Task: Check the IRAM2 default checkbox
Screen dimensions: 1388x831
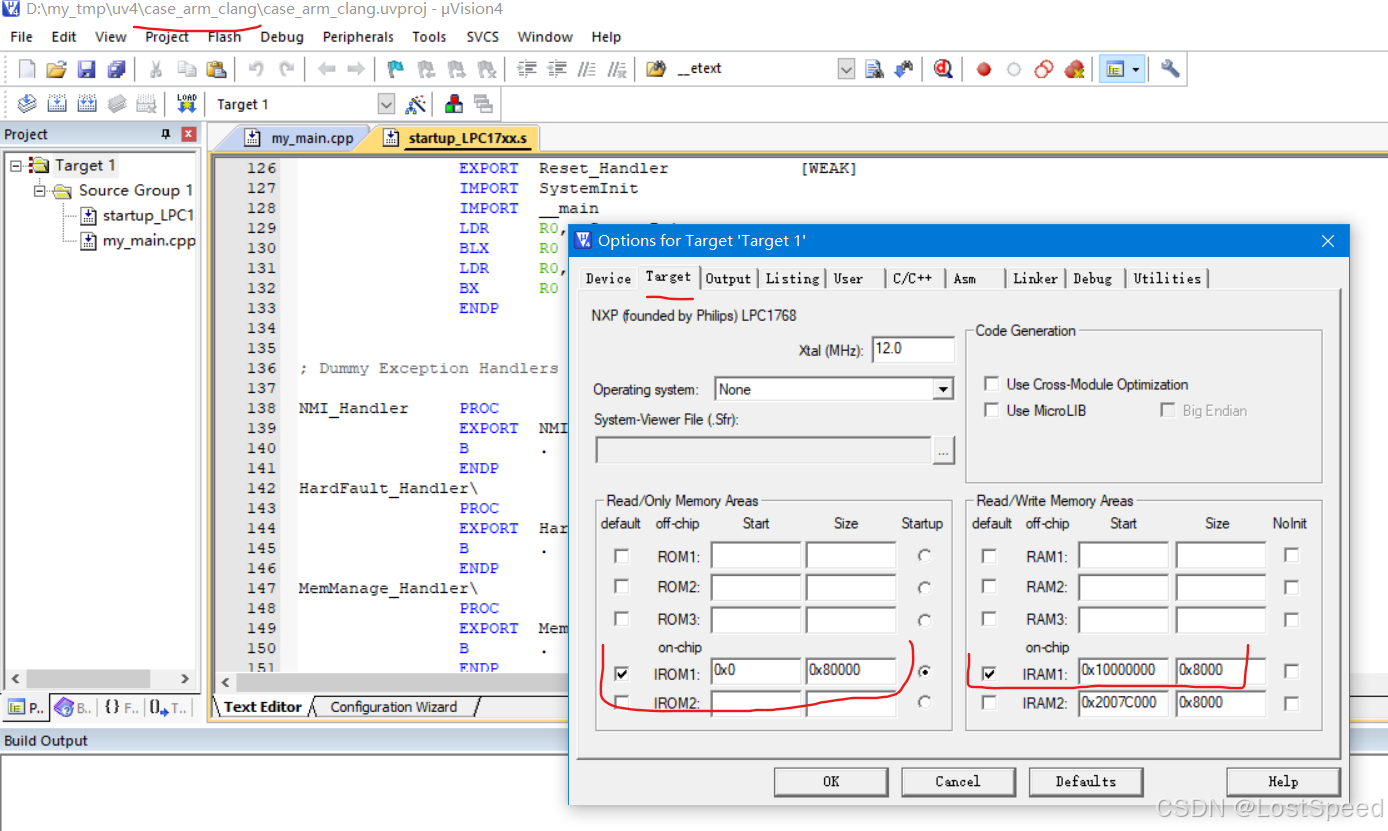Action: [989, 703]
